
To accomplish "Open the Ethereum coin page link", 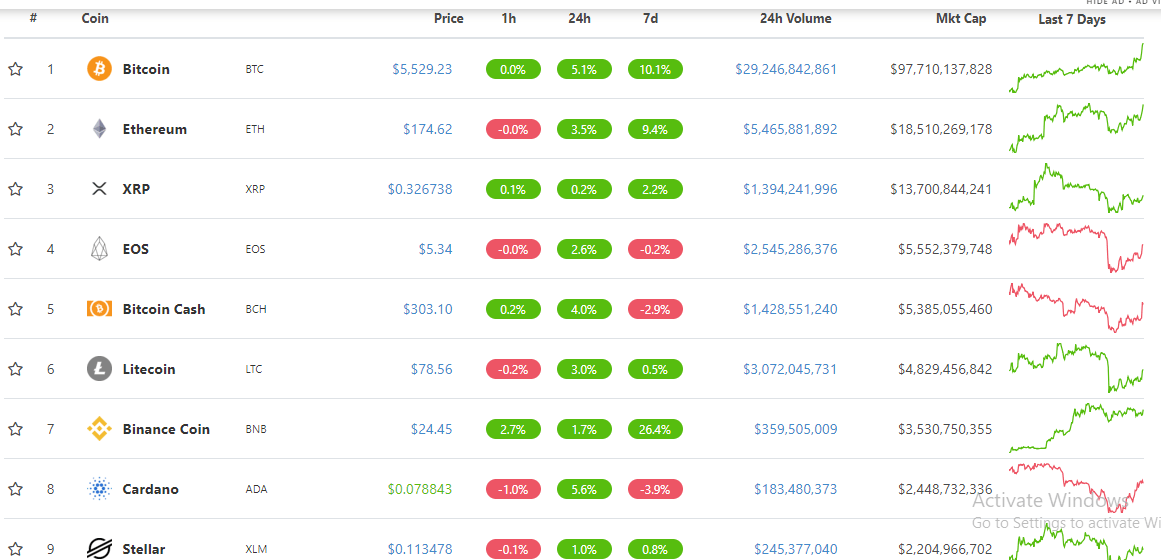I will 155,129.
